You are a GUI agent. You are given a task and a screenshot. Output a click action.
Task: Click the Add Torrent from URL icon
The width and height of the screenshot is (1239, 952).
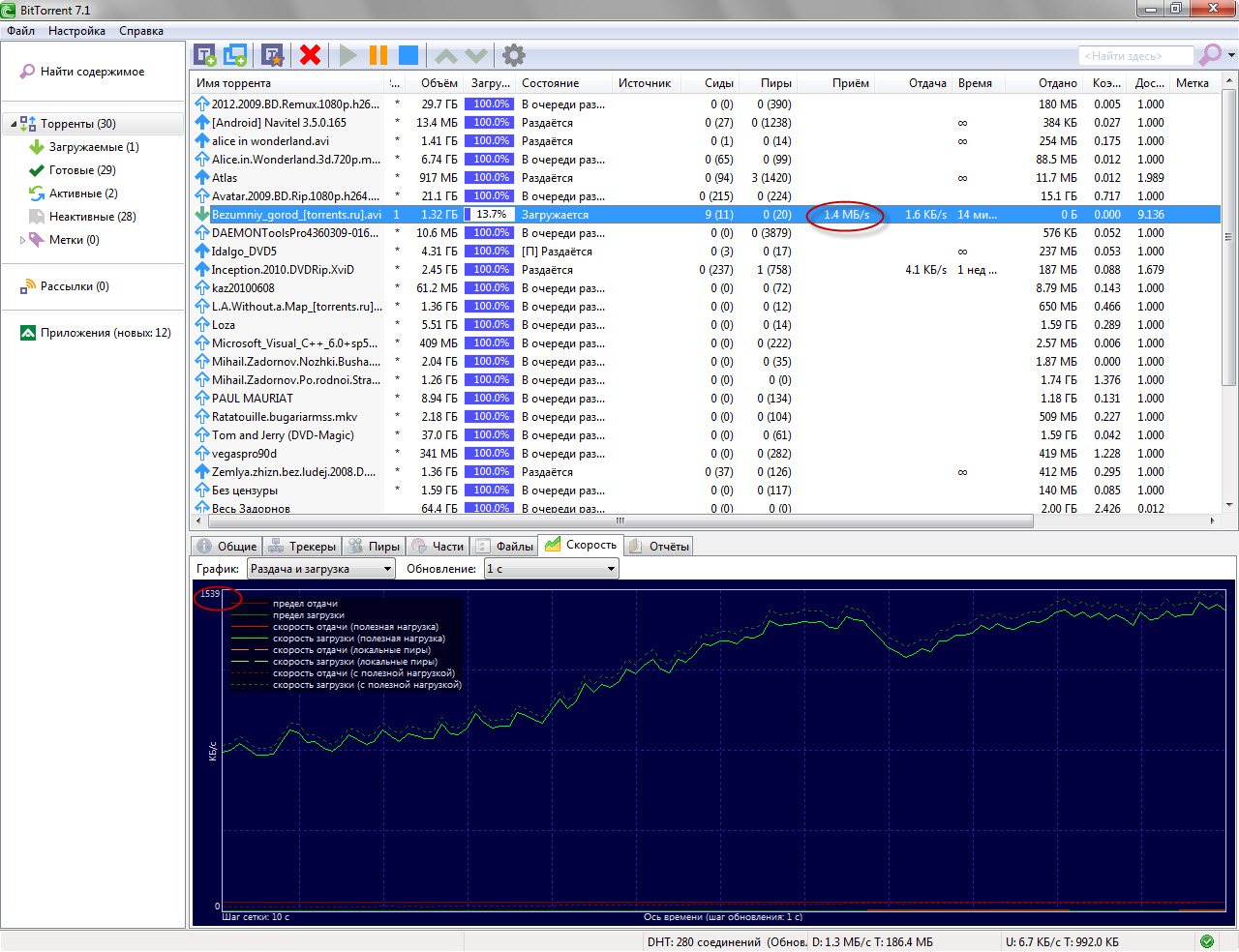(x=235, y=55)
